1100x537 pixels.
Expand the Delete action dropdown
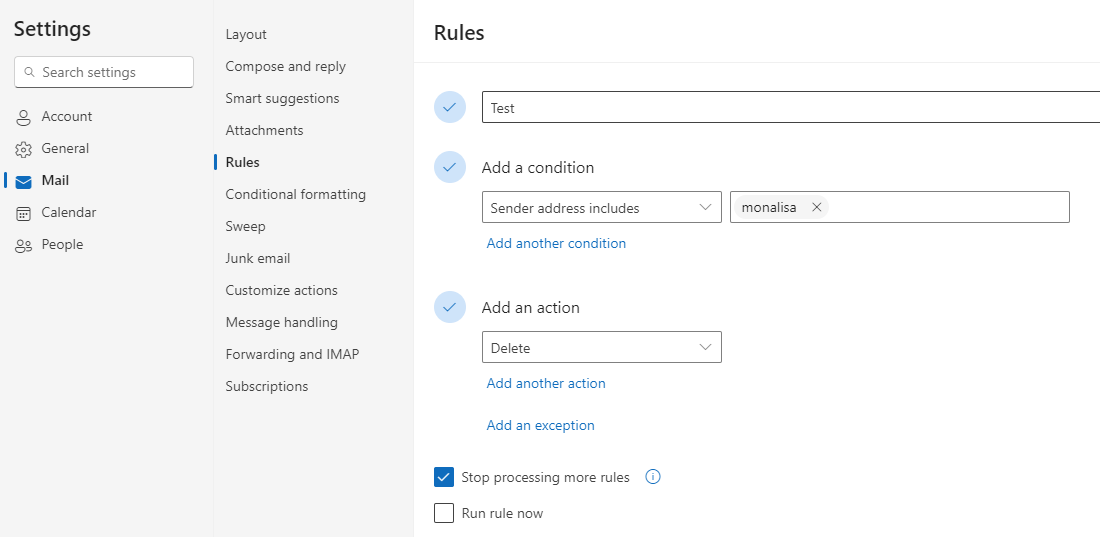coord(601,348)
